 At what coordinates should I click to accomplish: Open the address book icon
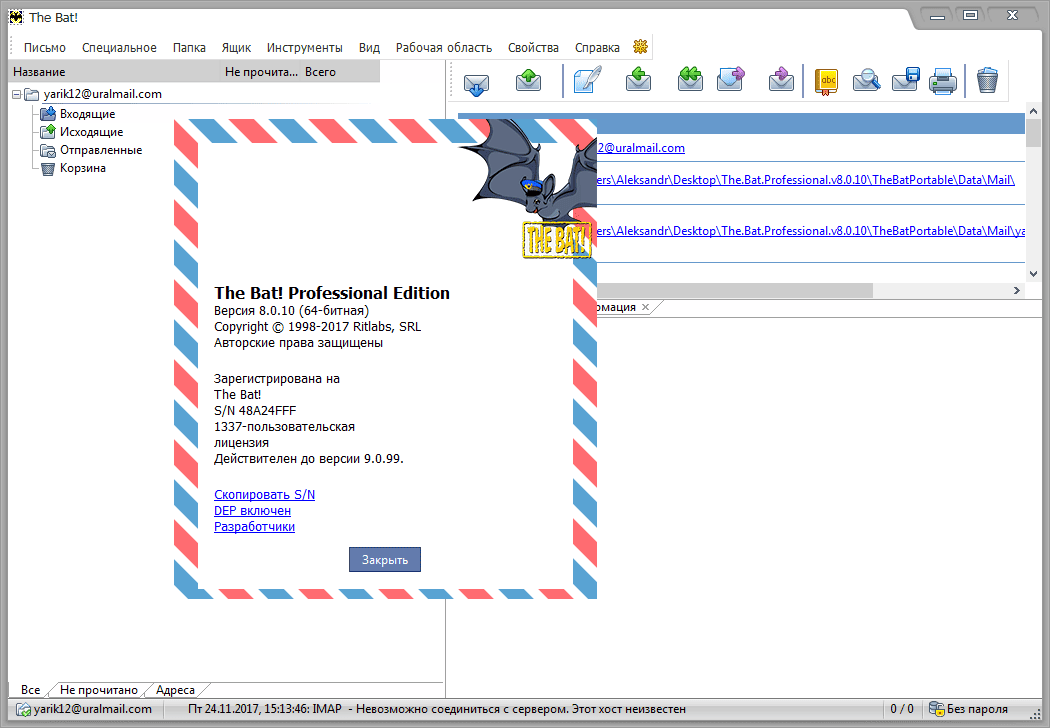(826, 82)
